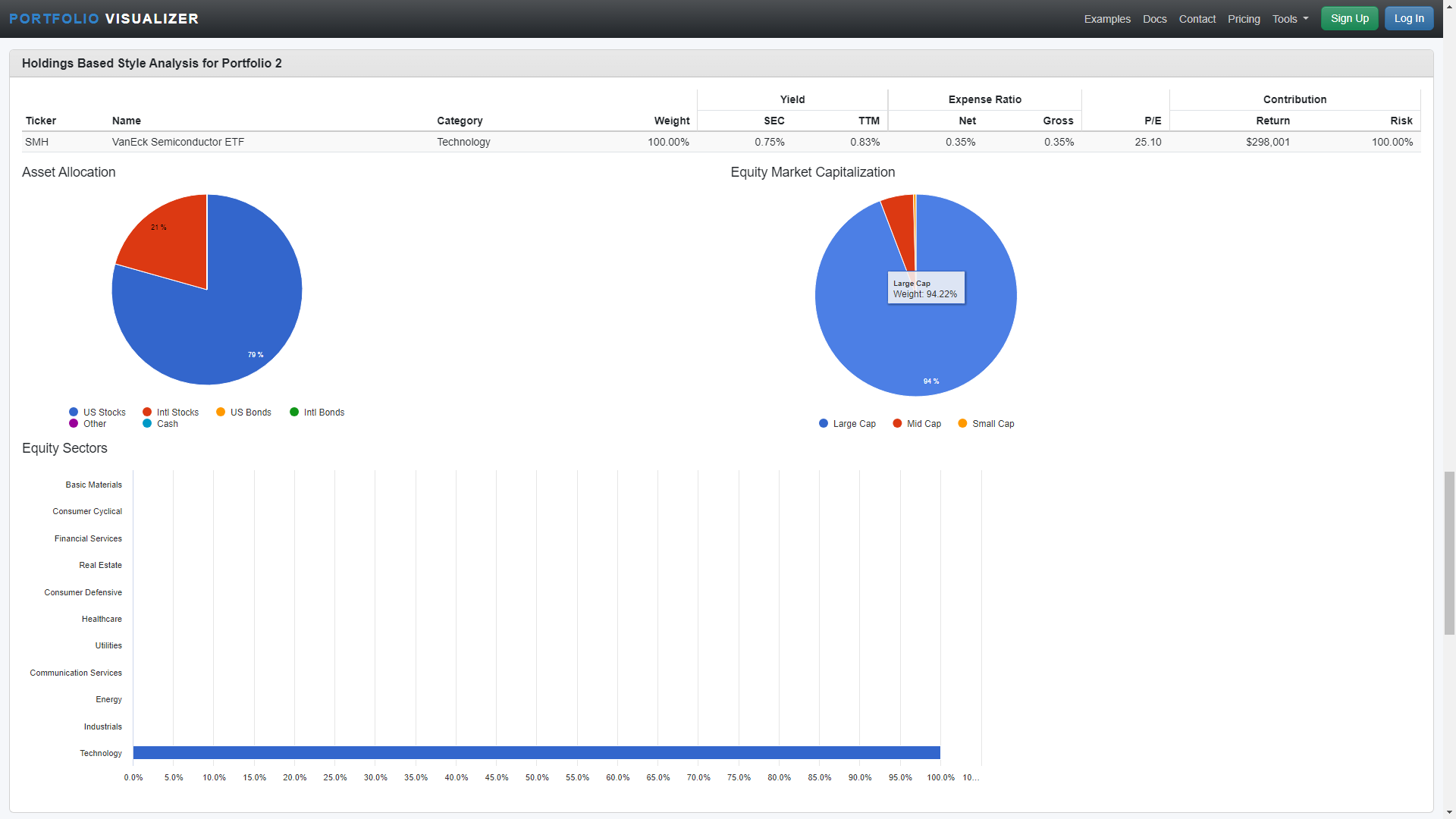The width and height of the screenshot is (1456, 819).
Task: Click Intl Stocks legend dot
Action: click(147, 413)
